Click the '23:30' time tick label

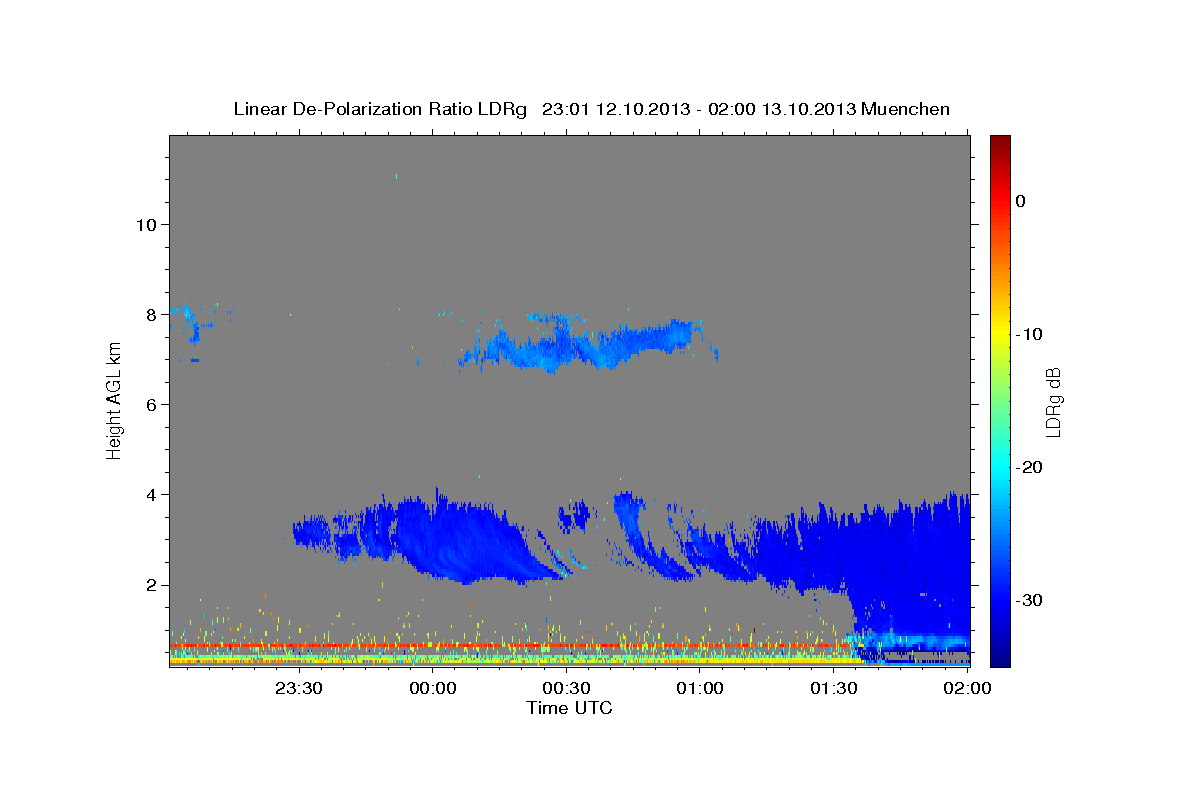[299, 688]
